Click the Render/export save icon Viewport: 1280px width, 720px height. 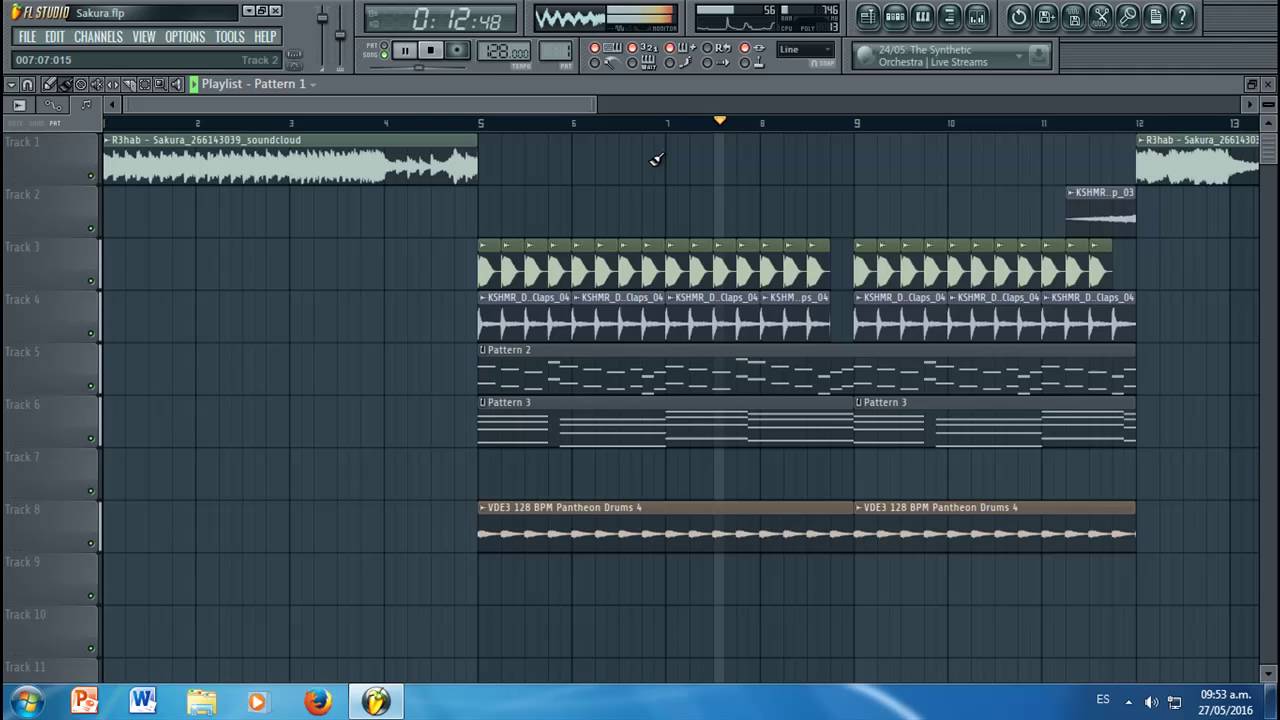point(1074,16)
